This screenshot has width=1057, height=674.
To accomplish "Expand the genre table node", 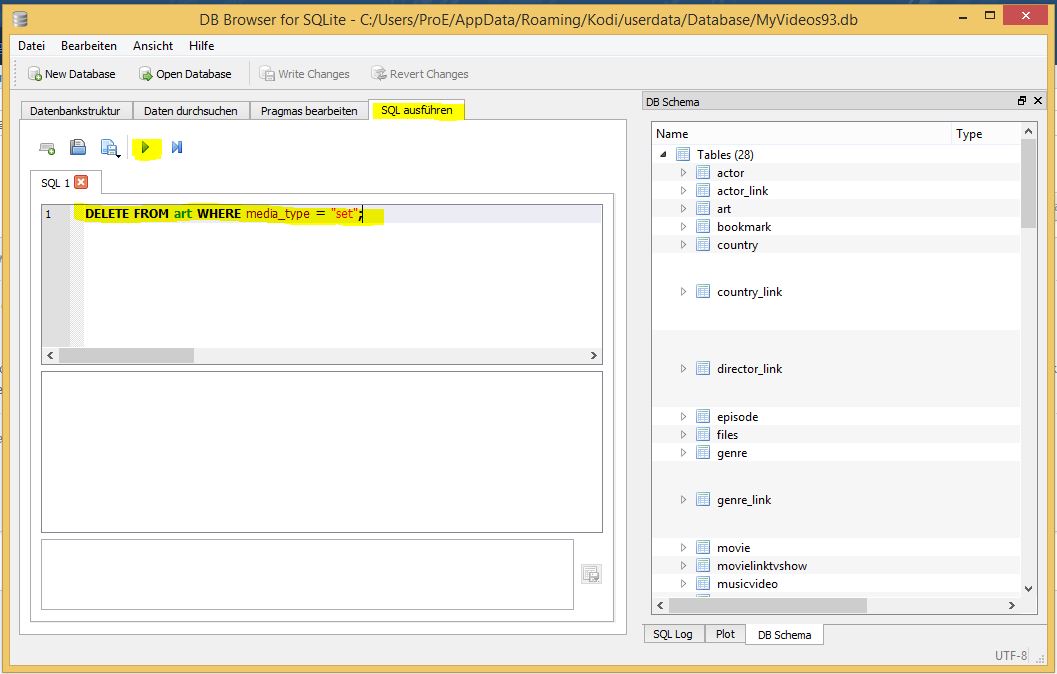I will [x=683, y=453].
